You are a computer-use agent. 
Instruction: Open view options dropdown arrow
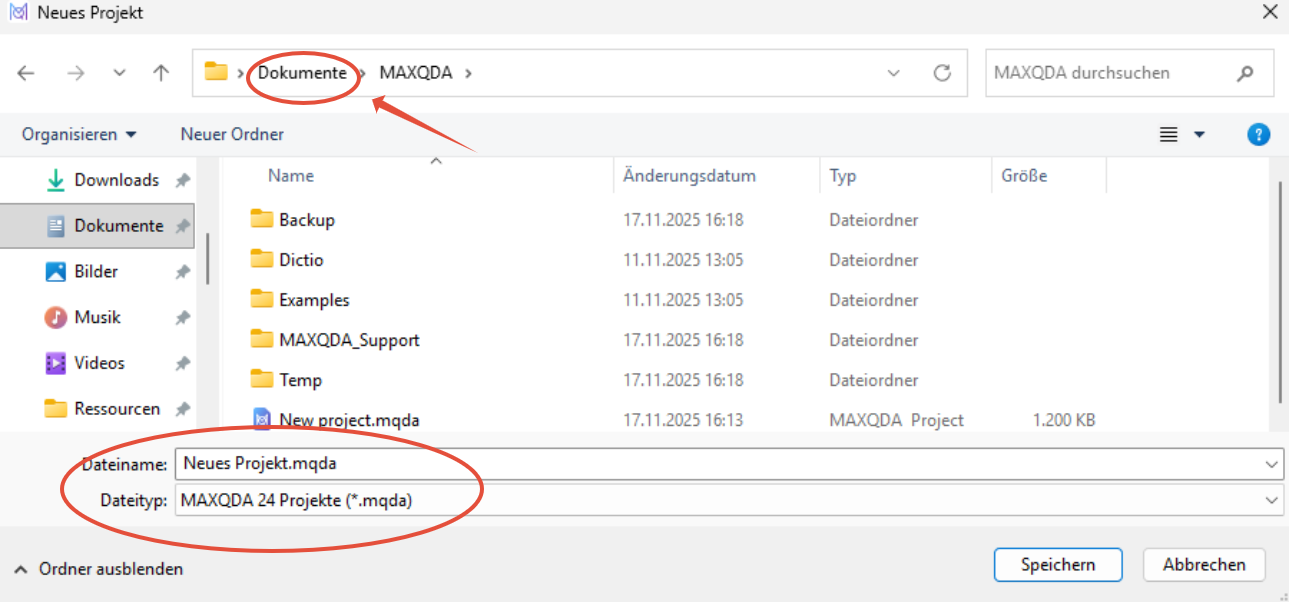pos(1199,134)
